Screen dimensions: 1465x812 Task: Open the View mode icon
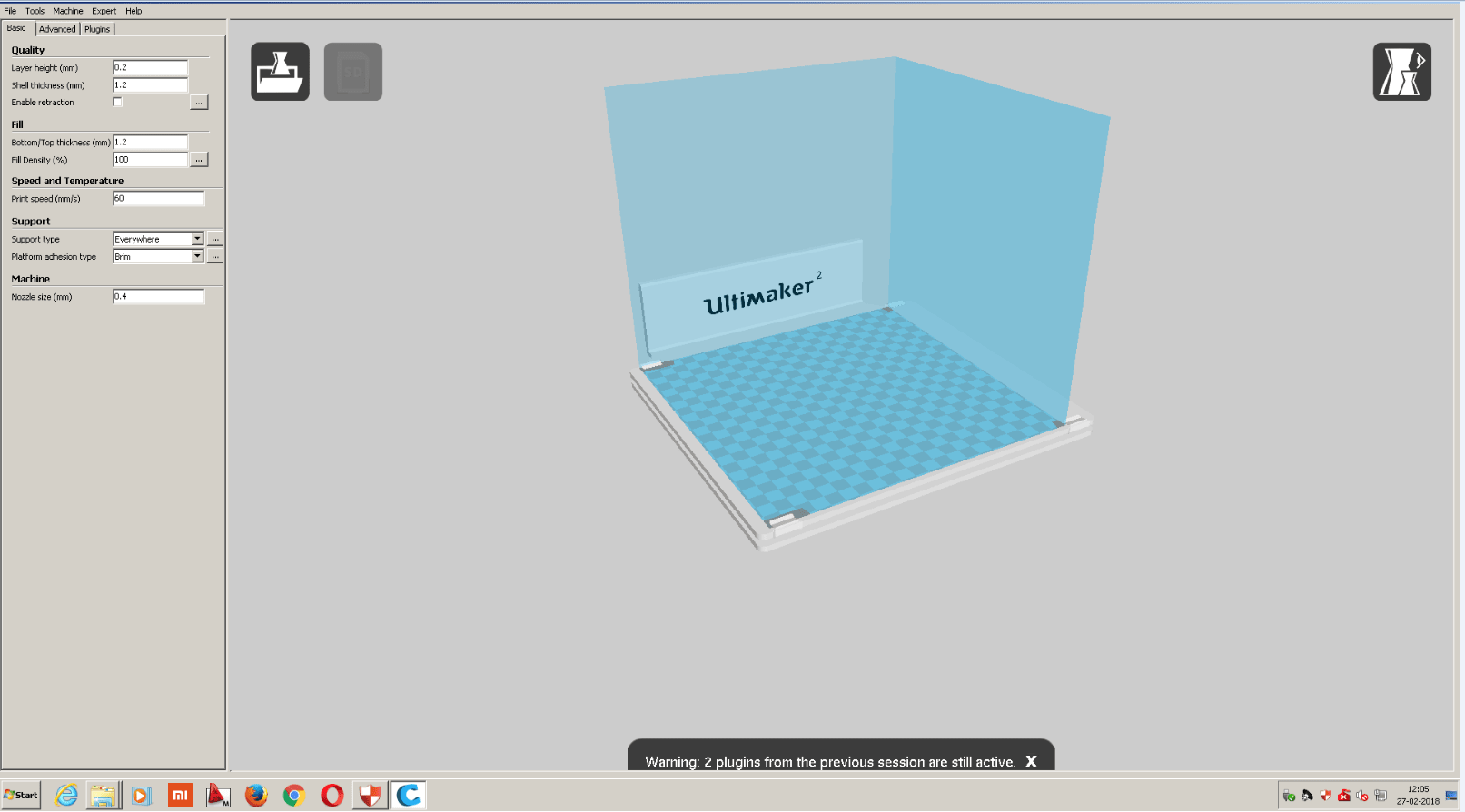(x=1401, y=72)
